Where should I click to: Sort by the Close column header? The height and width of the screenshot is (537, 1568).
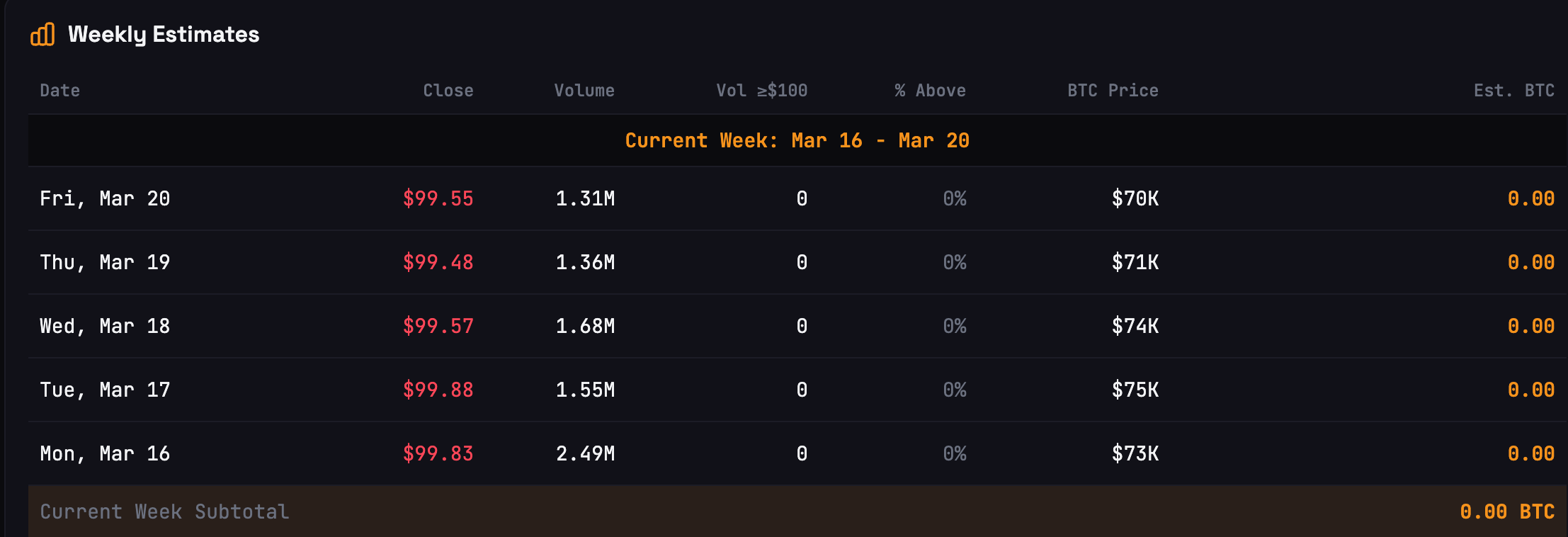point(448,90)
